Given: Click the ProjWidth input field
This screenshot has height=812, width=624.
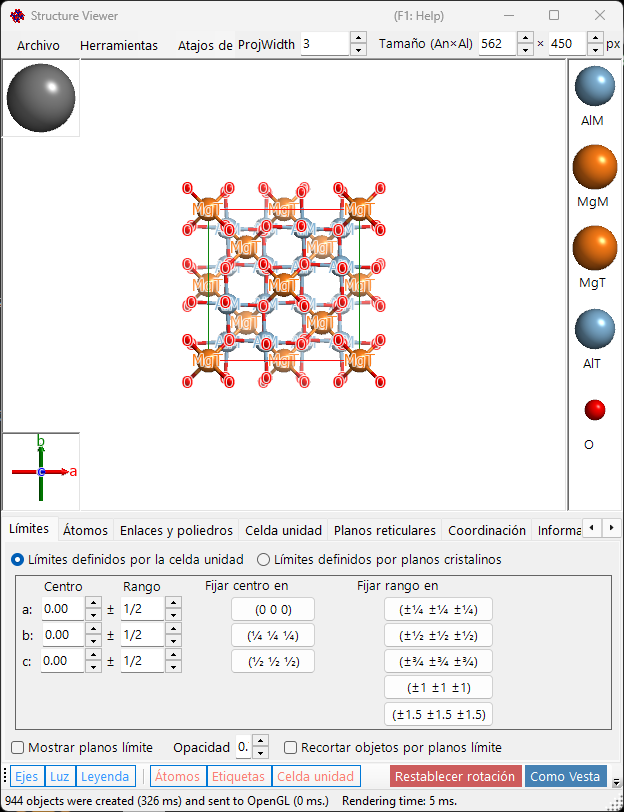Looking at the screenshot, I should (x=325, y=44).
